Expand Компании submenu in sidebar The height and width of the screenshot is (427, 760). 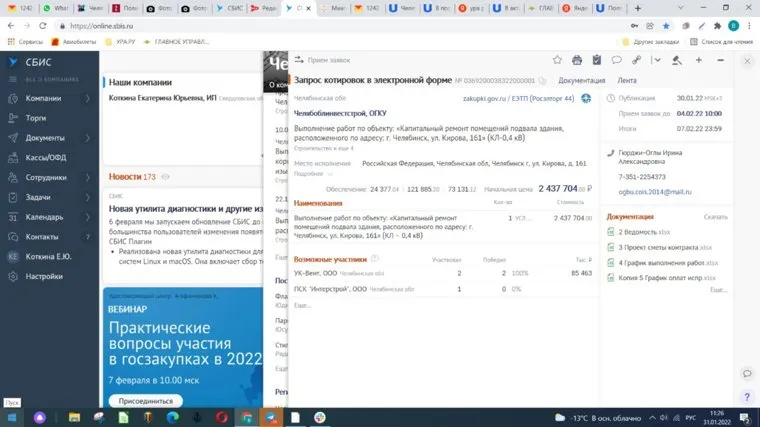88,98
